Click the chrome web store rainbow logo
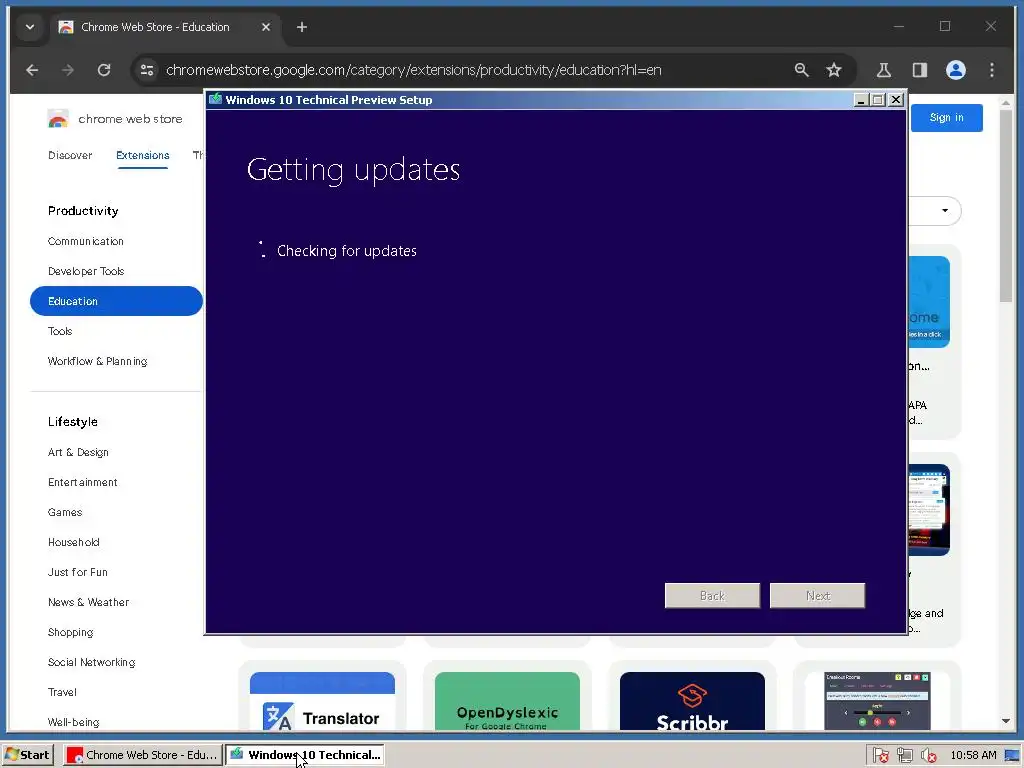The image size is (1024, 768). tap(58, 119)
